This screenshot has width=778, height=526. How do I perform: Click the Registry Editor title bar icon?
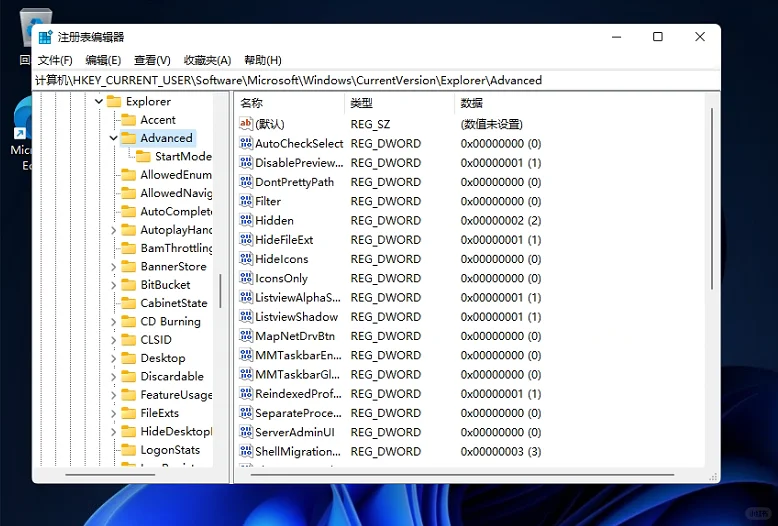tap(46, 37)
